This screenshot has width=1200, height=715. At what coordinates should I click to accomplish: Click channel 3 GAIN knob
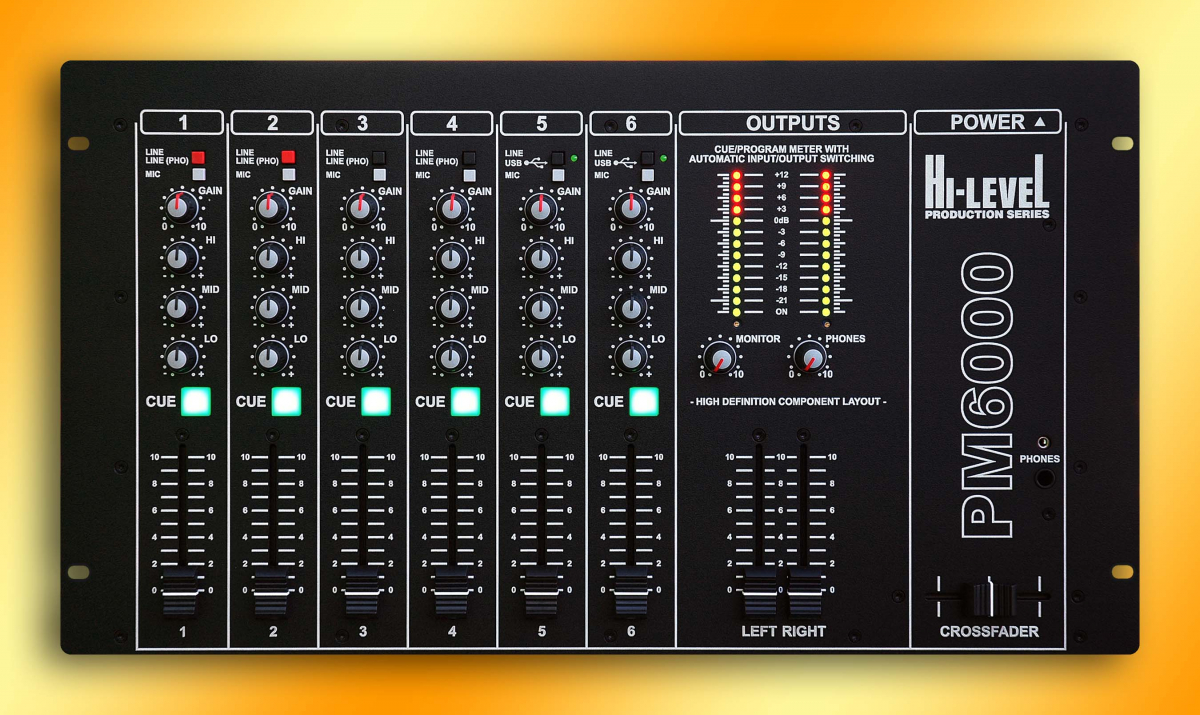pyautogui.click(x=362, y=207)
